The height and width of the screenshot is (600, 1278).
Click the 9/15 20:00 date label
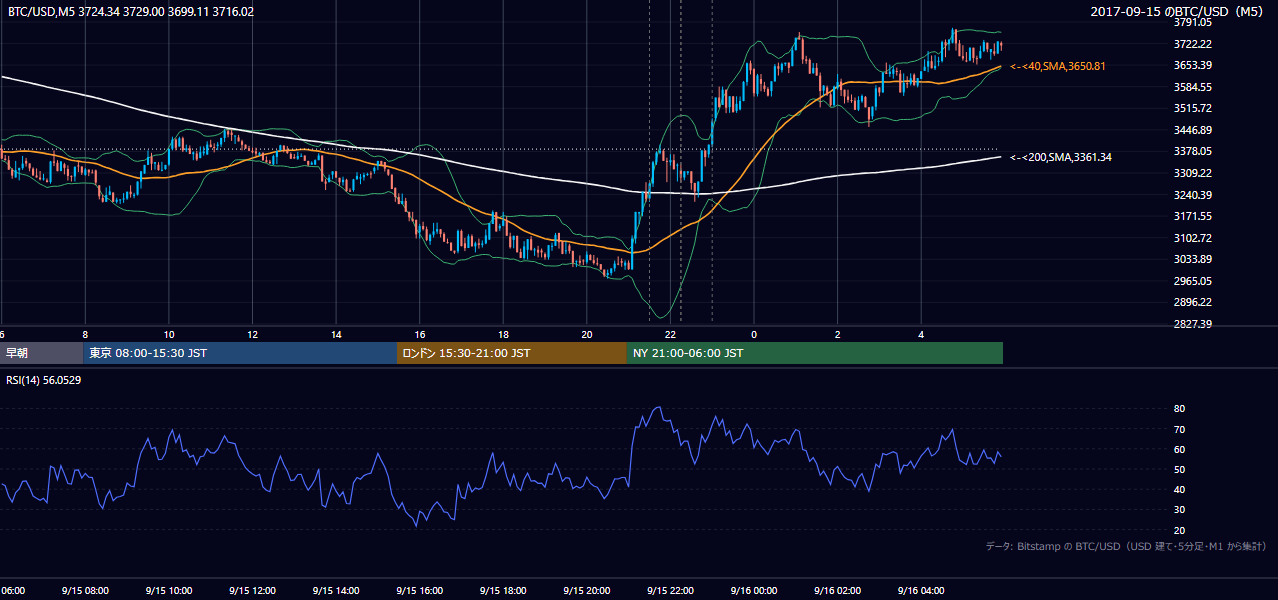pos(586,591)
